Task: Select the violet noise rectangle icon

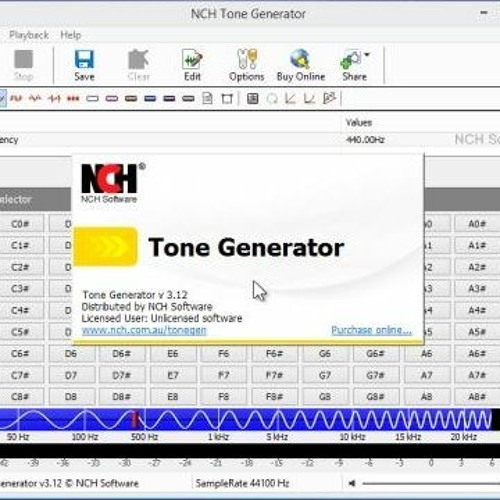Action: [x=169, y=99]
